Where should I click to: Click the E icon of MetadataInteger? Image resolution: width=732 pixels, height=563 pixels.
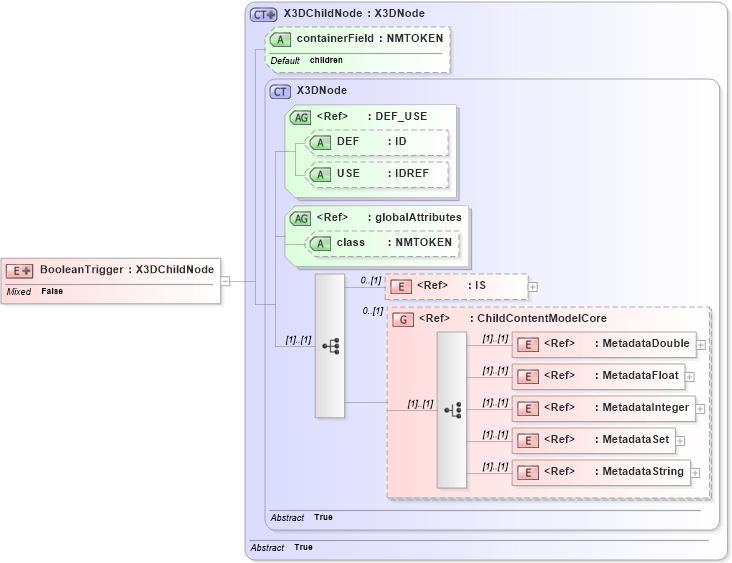coord(528,409)
